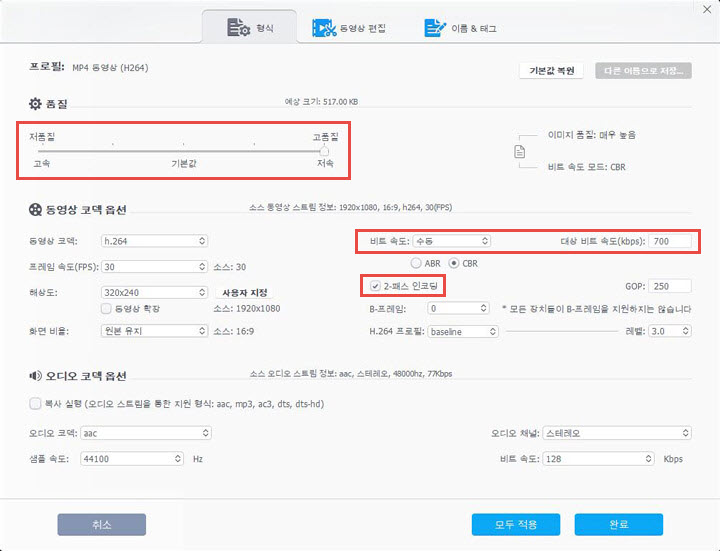Open the 레벨 3.0 dropdown

pos(670,331)
